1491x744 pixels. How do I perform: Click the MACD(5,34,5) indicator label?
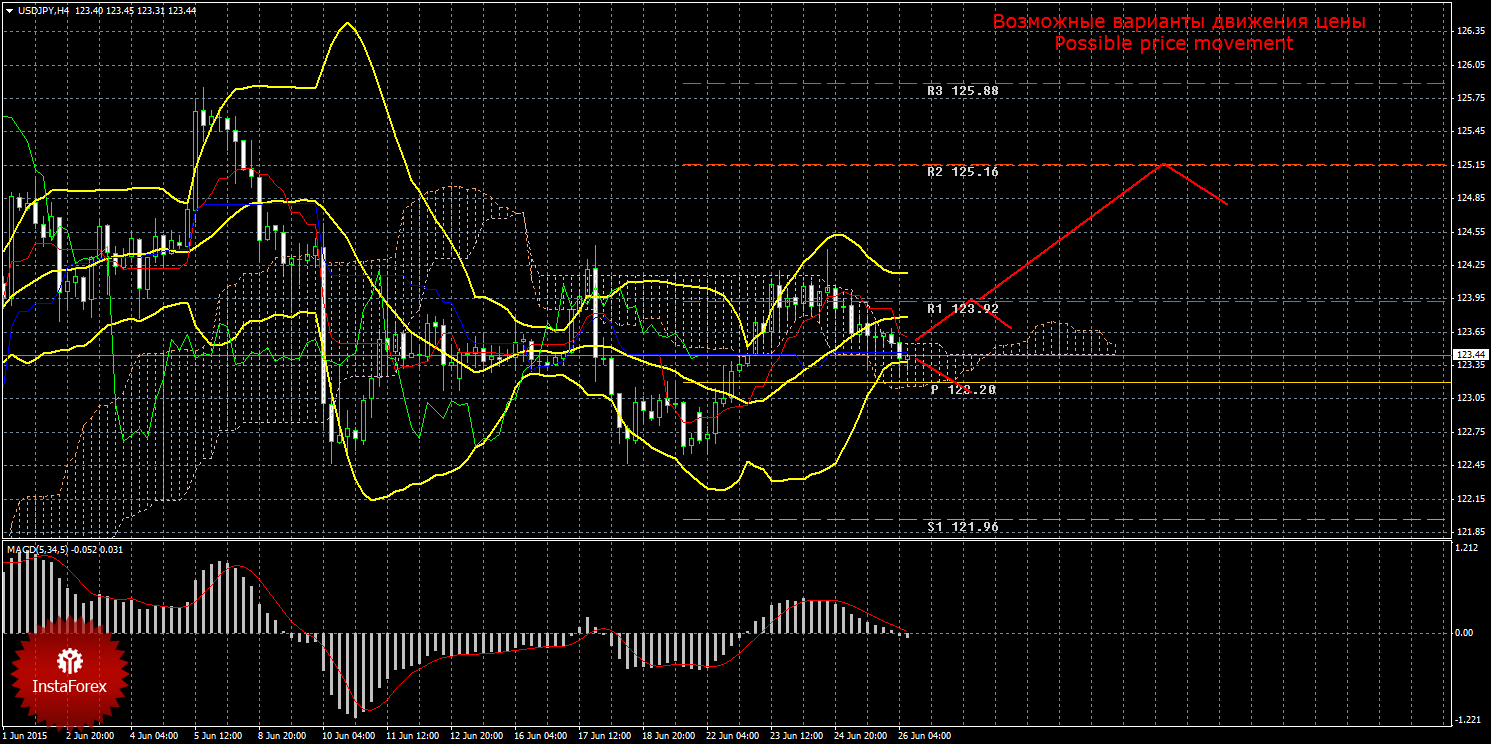tap(38, 549)
